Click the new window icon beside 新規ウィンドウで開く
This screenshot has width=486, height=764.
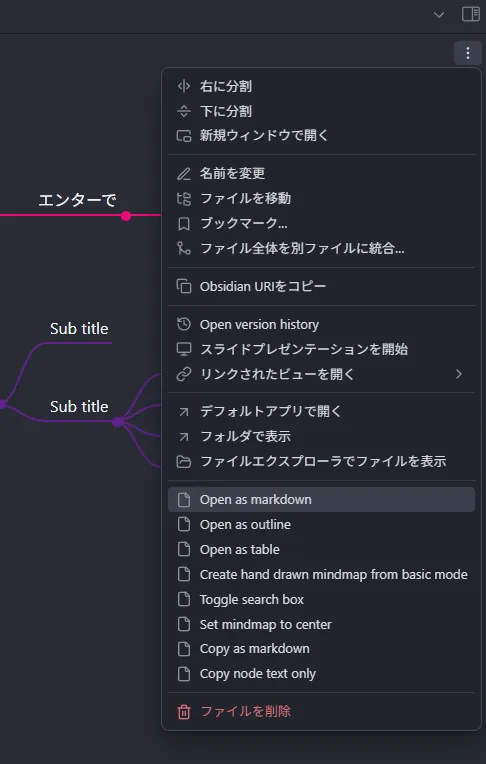click(x=184, y=135)
